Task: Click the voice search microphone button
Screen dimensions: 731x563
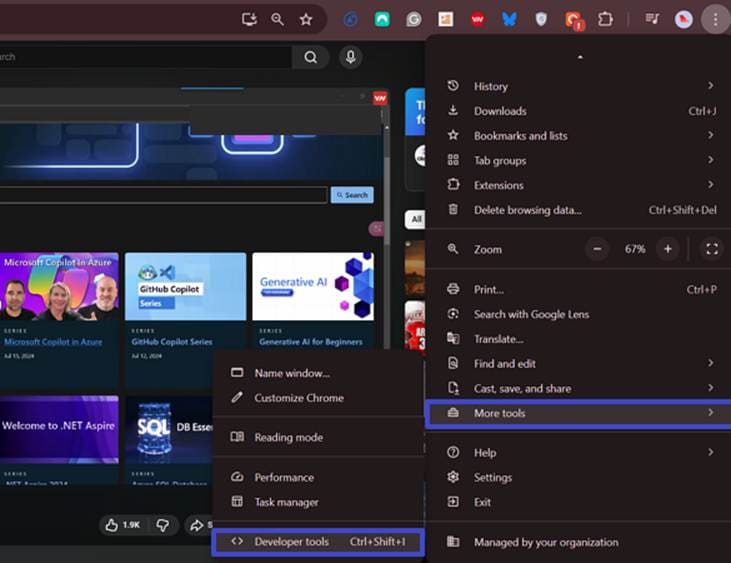Action: 351,57
